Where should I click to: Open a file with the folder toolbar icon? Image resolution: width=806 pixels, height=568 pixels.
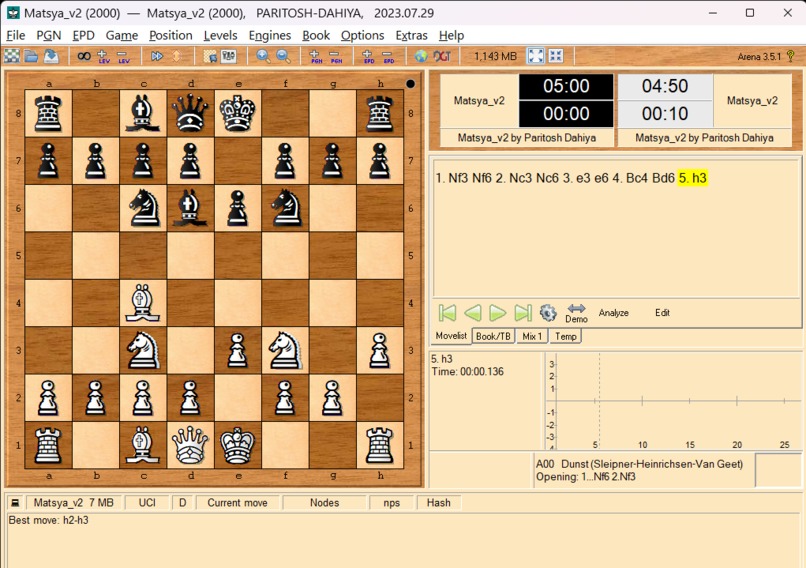(31, 56)
